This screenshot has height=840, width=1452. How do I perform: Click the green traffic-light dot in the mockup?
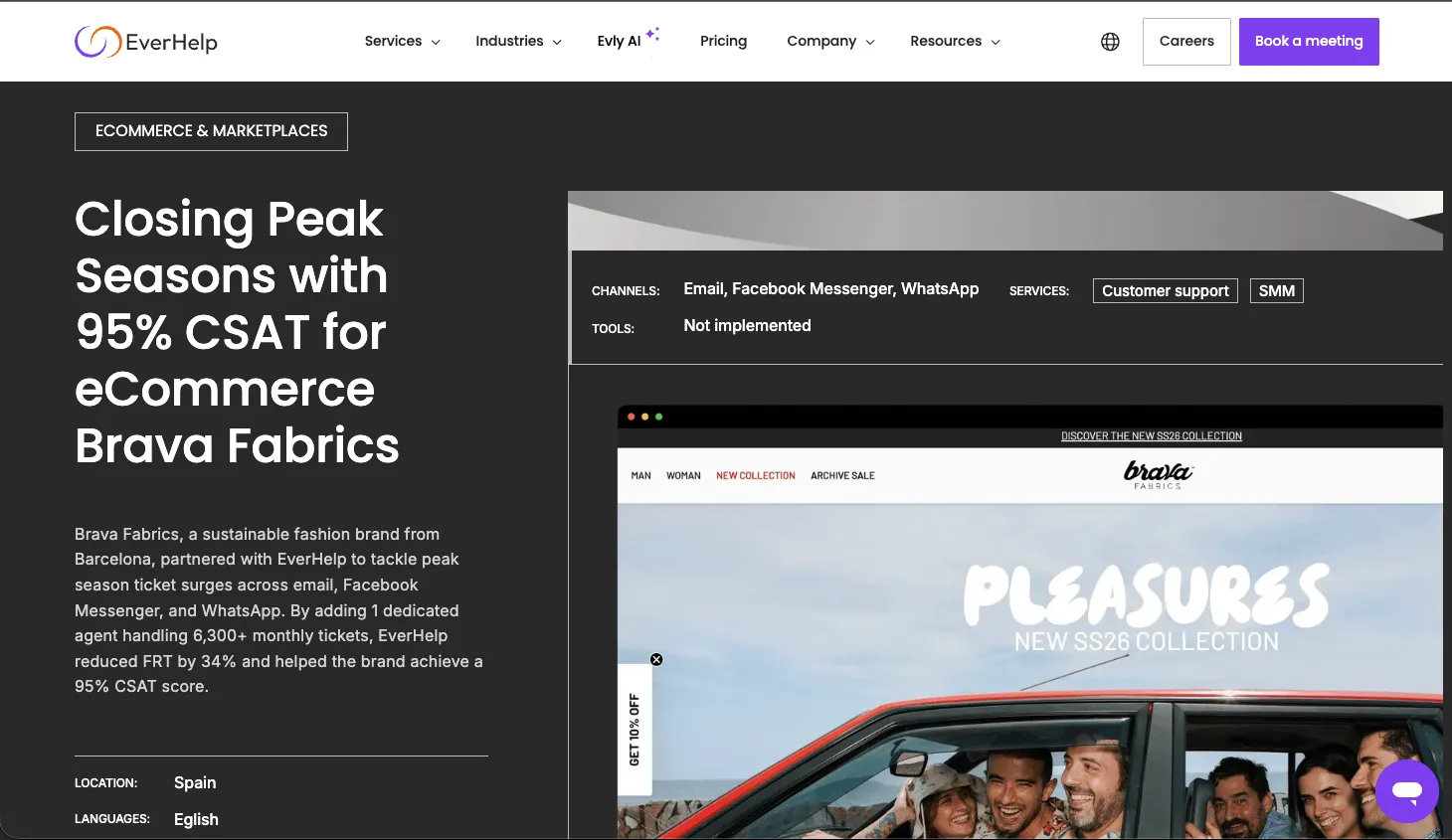(659, 418)
